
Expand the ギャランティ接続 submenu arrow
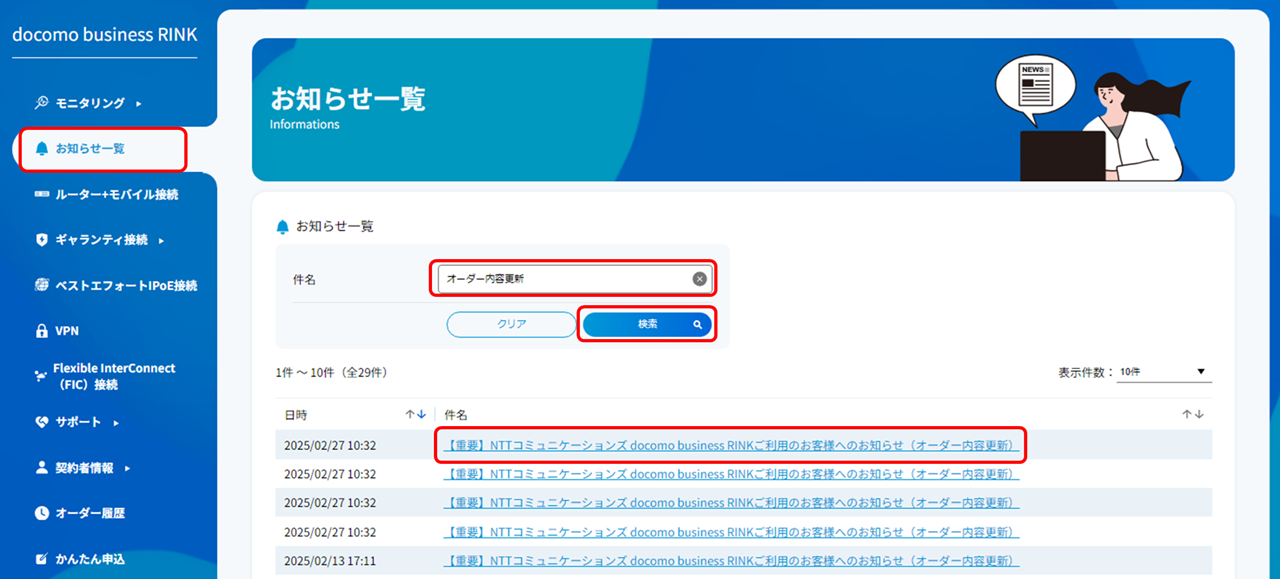tap(161, 241)
